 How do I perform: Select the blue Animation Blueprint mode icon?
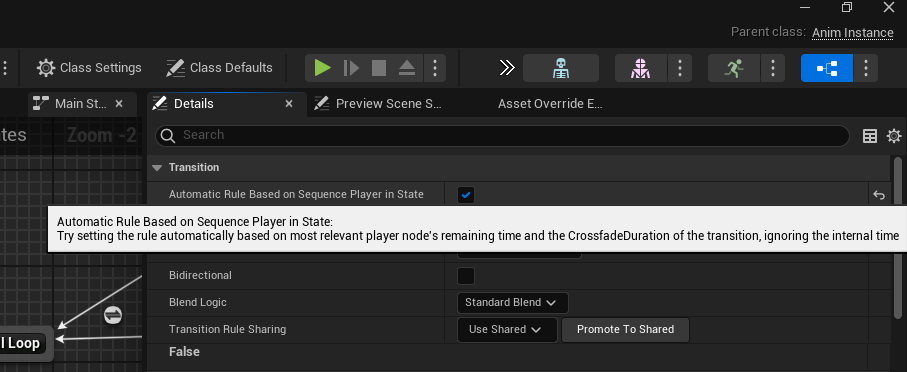tap(827, 68)
